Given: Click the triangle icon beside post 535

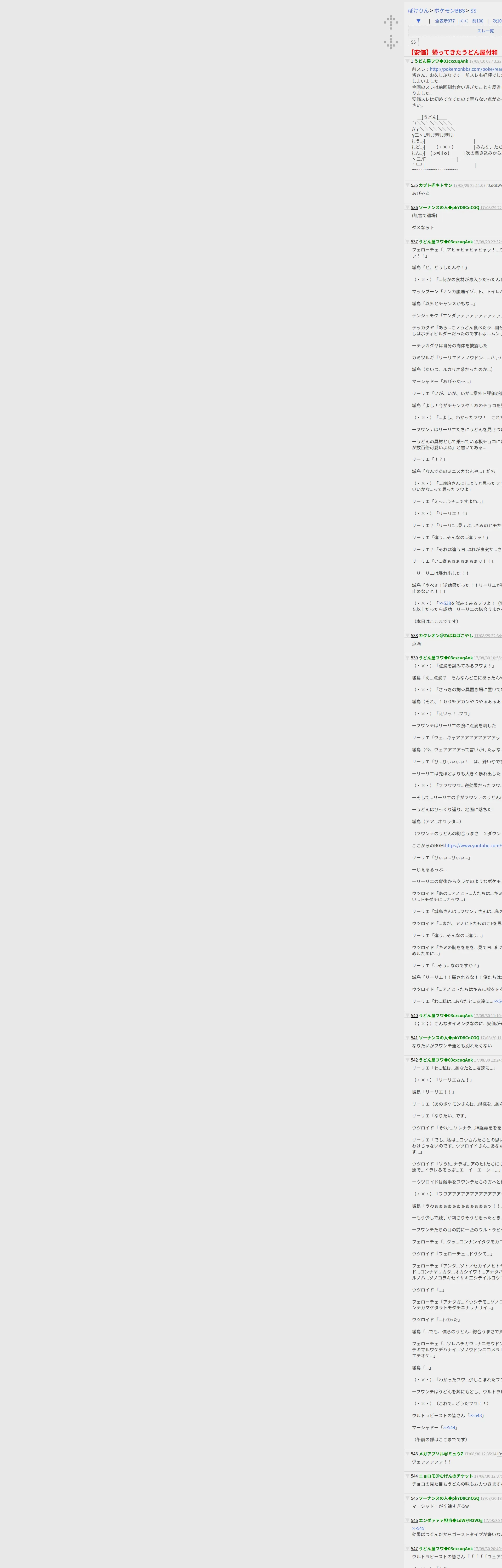Looking at the screenshot, I should point(408,185).
